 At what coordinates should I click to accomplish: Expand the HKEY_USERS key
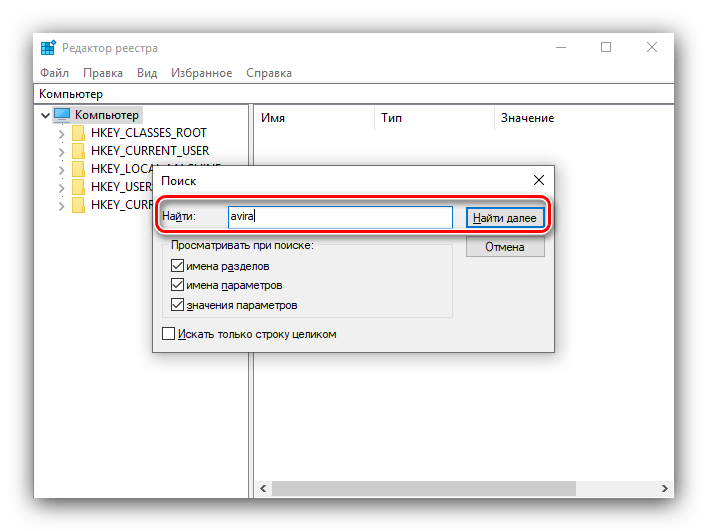(62, 188)
